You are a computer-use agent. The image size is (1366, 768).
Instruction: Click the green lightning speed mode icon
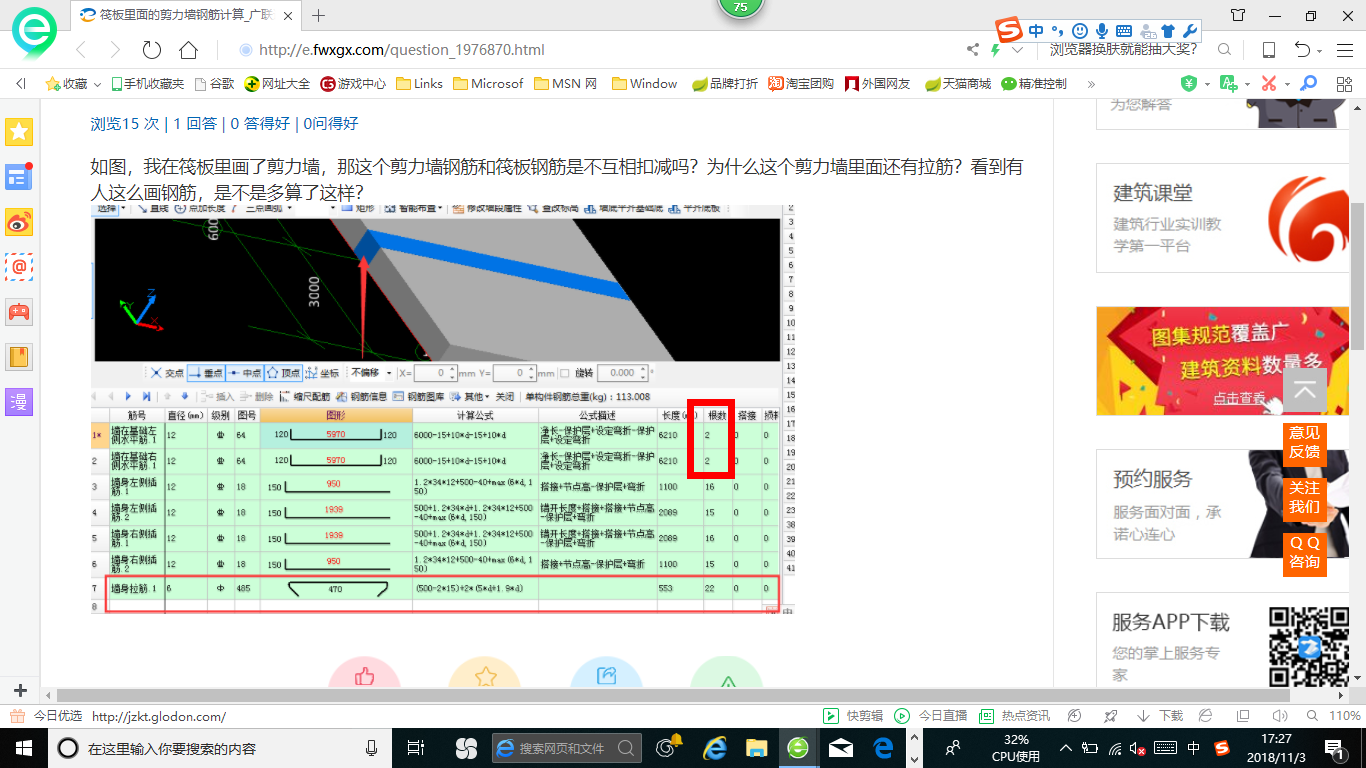pyautogui.click(x=996, y=50)
